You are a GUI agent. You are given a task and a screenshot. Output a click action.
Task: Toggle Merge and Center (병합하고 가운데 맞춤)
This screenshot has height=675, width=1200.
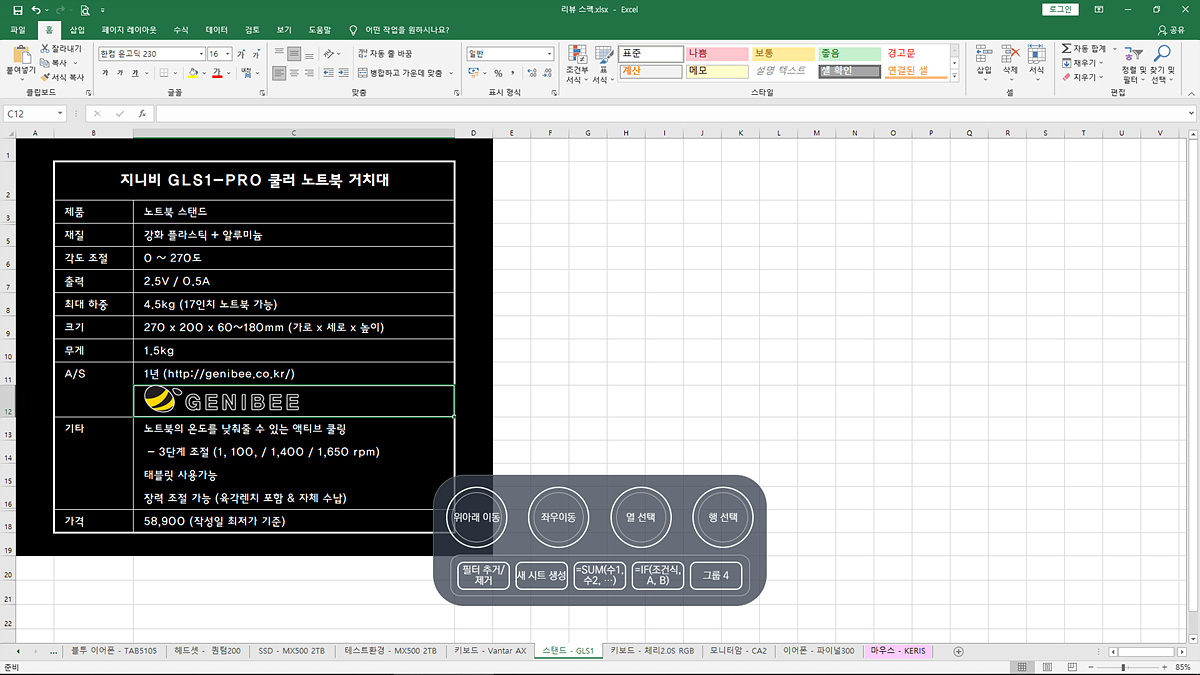[399, 73]
